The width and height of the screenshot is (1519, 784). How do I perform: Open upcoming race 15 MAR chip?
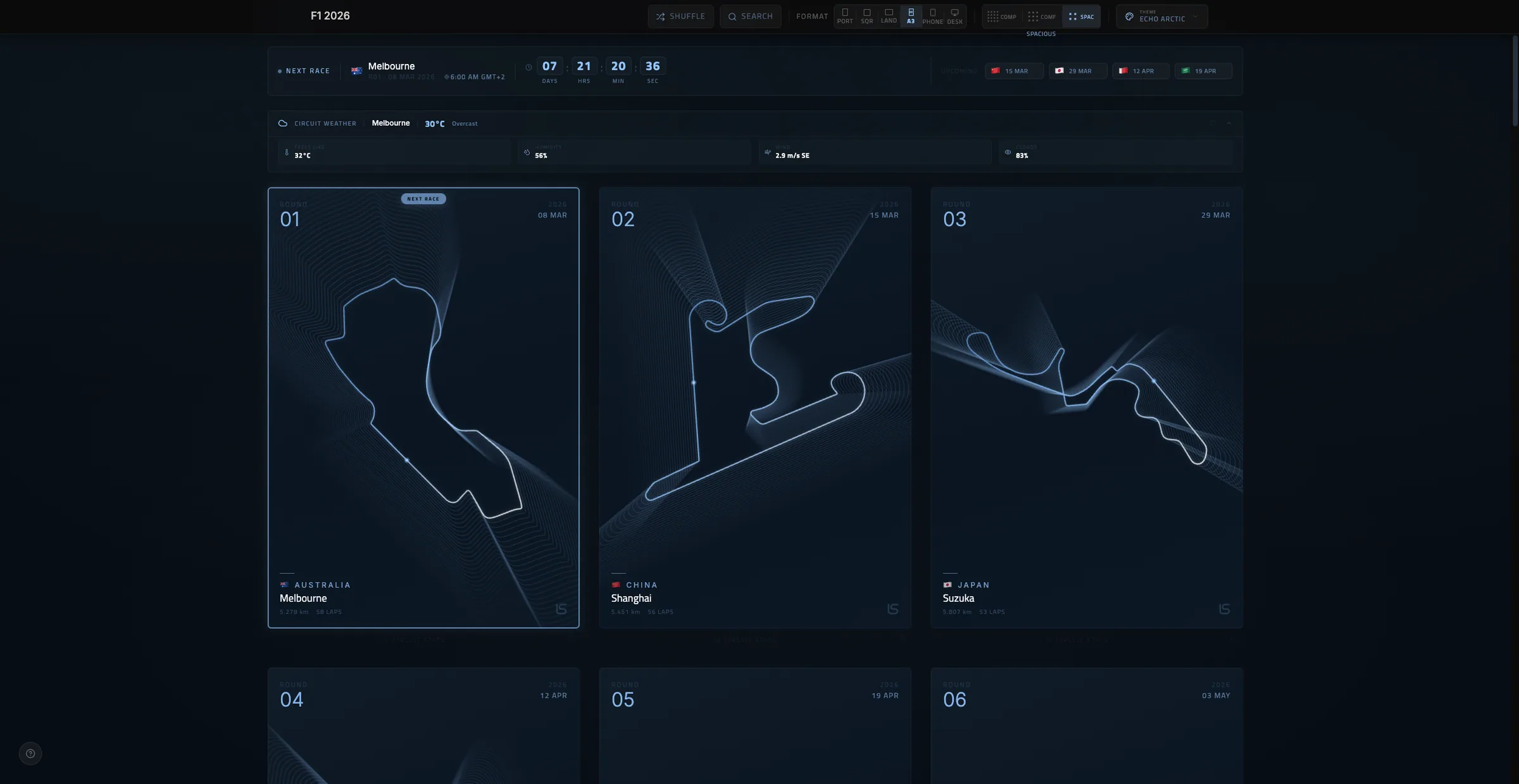(1014, 71)
